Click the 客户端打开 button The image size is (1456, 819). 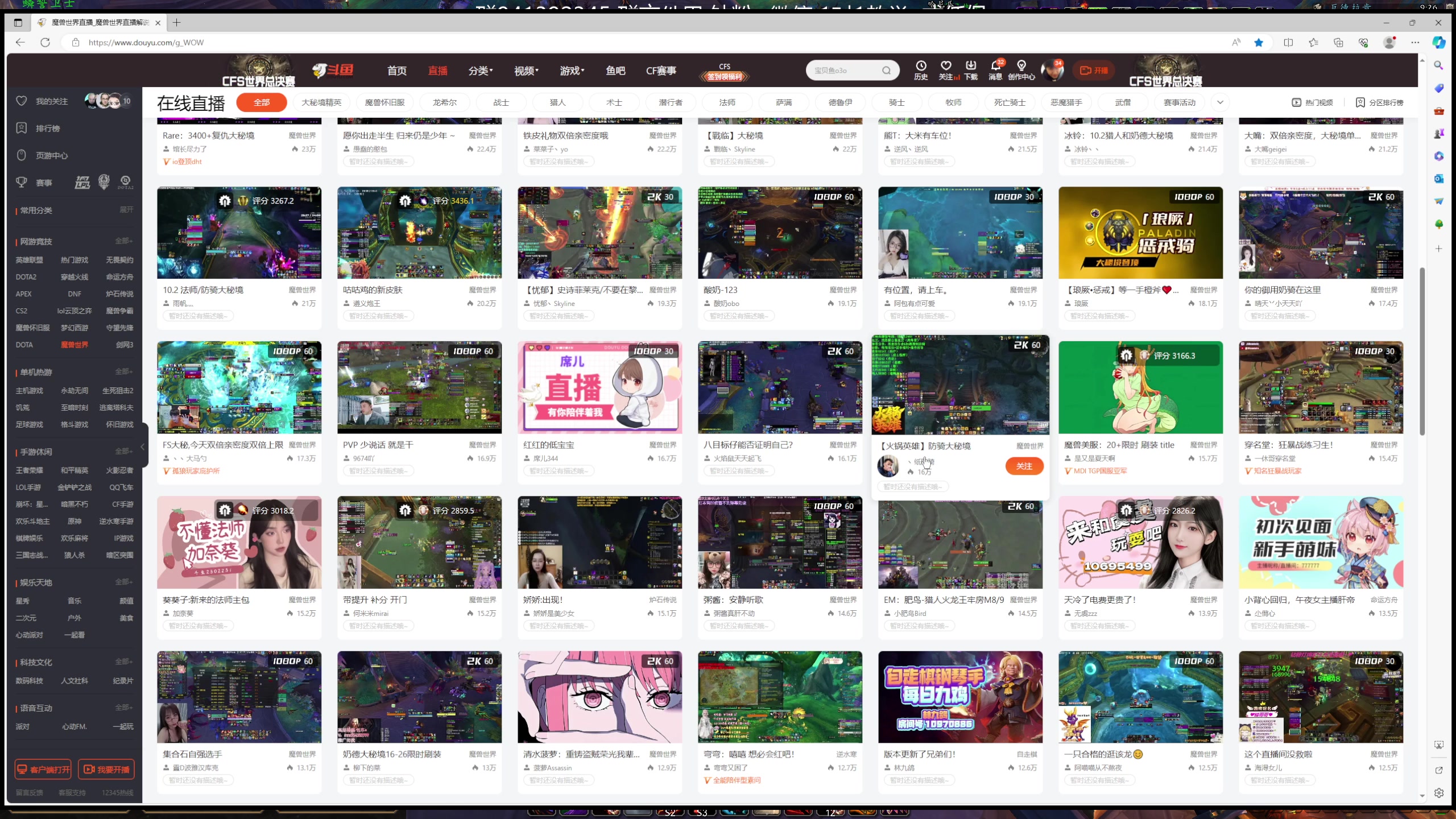[43, 770]
